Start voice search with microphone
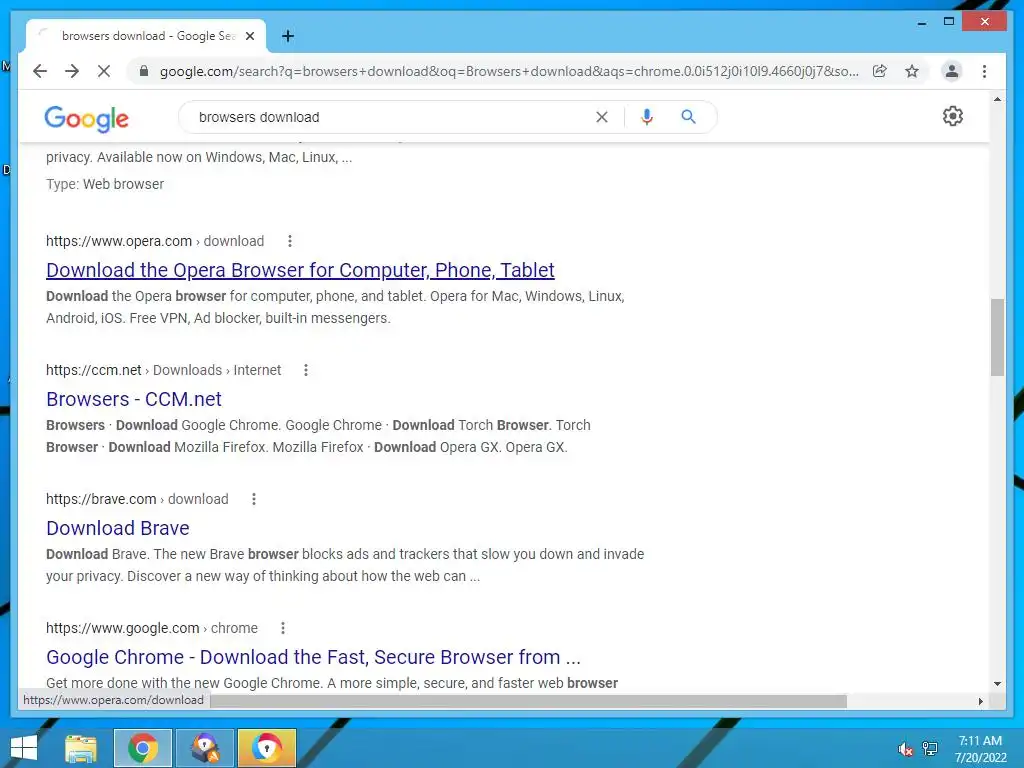Viewport: 1024px width, 768px height. [x=647, y=117]
